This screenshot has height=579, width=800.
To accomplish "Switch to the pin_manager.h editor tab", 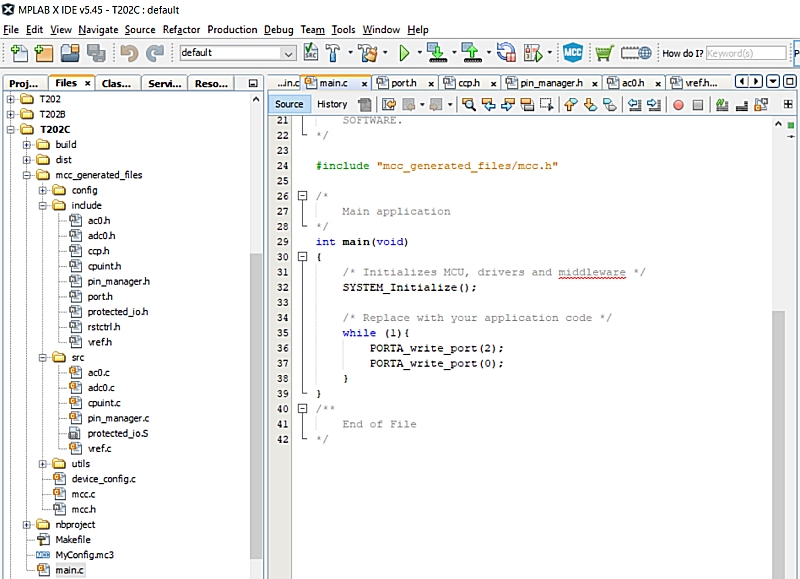I will click(x=549, y=83).
